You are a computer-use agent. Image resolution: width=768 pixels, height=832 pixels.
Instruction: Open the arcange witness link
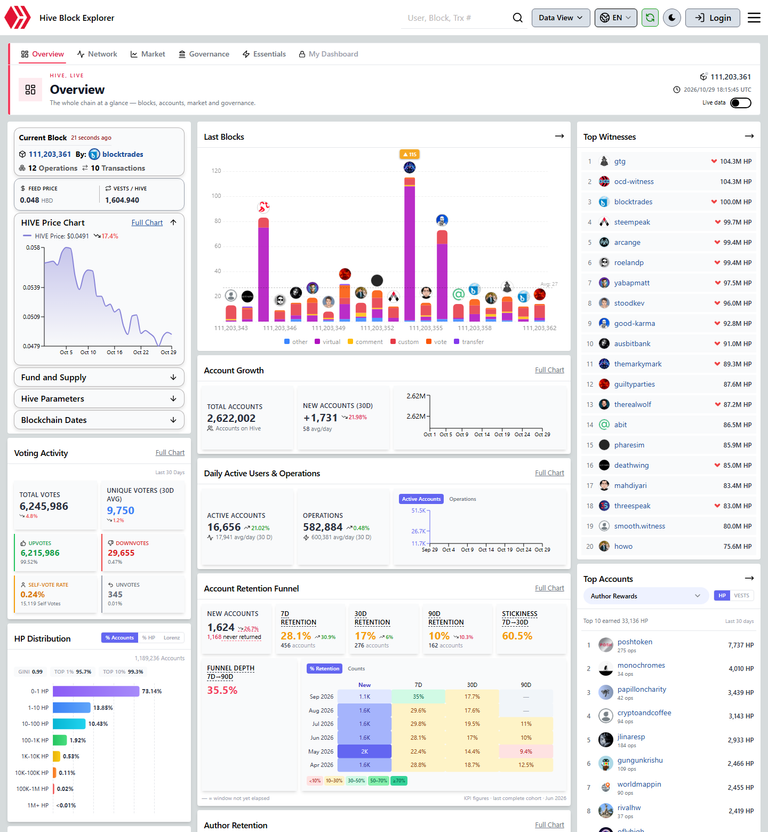tap(627, 242)
